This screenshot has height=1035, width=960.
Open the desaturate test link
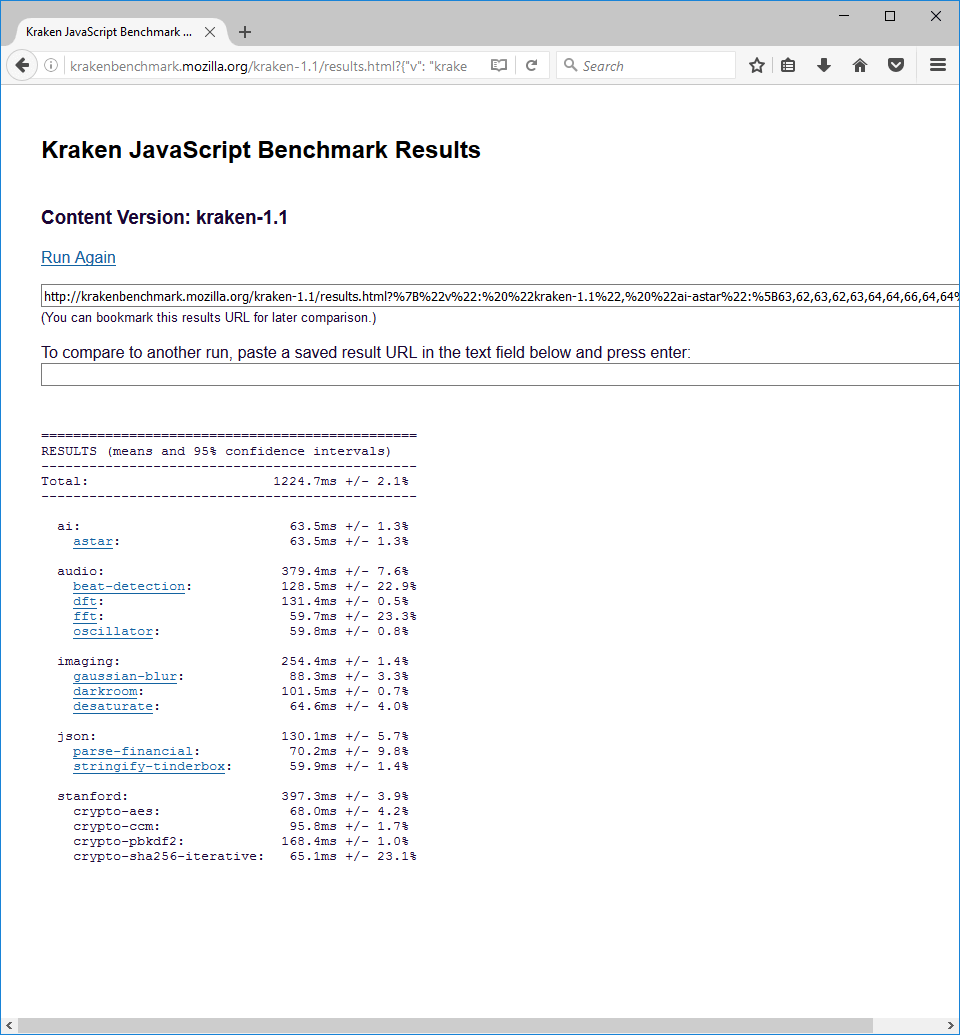[x=113, y=706]
